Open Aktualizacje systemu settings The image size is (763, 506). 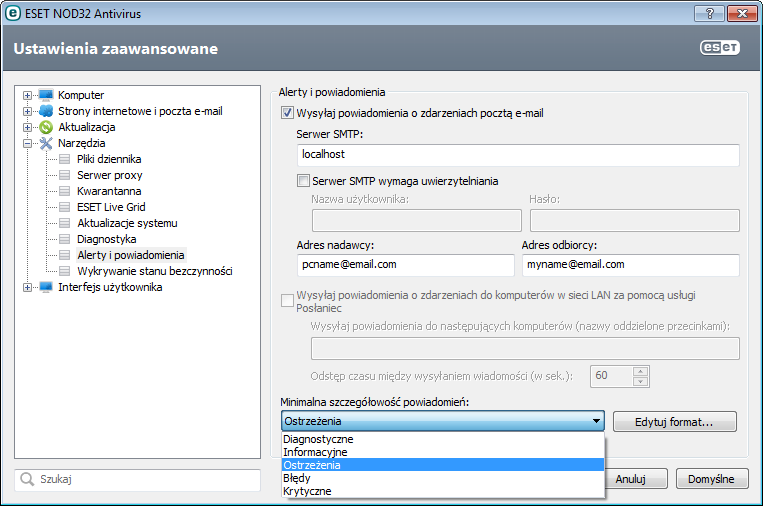tap(127, 223)
